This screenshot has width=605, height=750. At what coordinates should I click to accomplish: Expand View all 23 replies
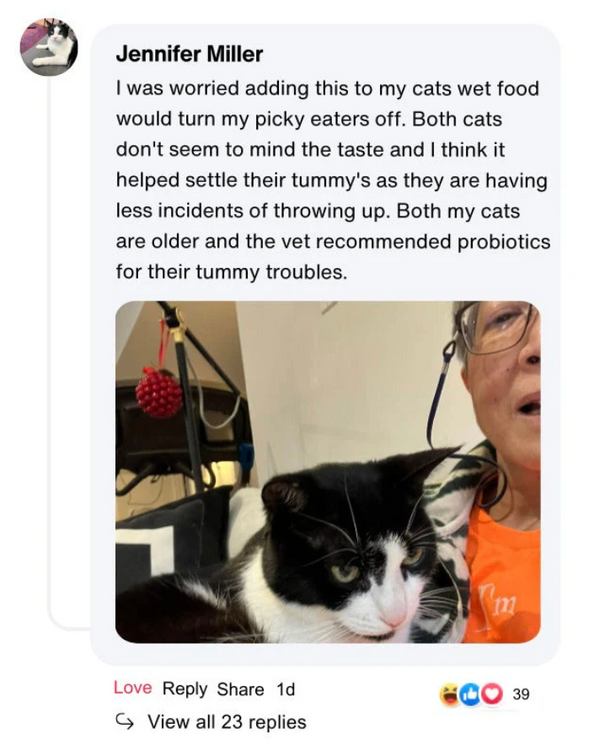pyautogui.click(x=227, y=722)
